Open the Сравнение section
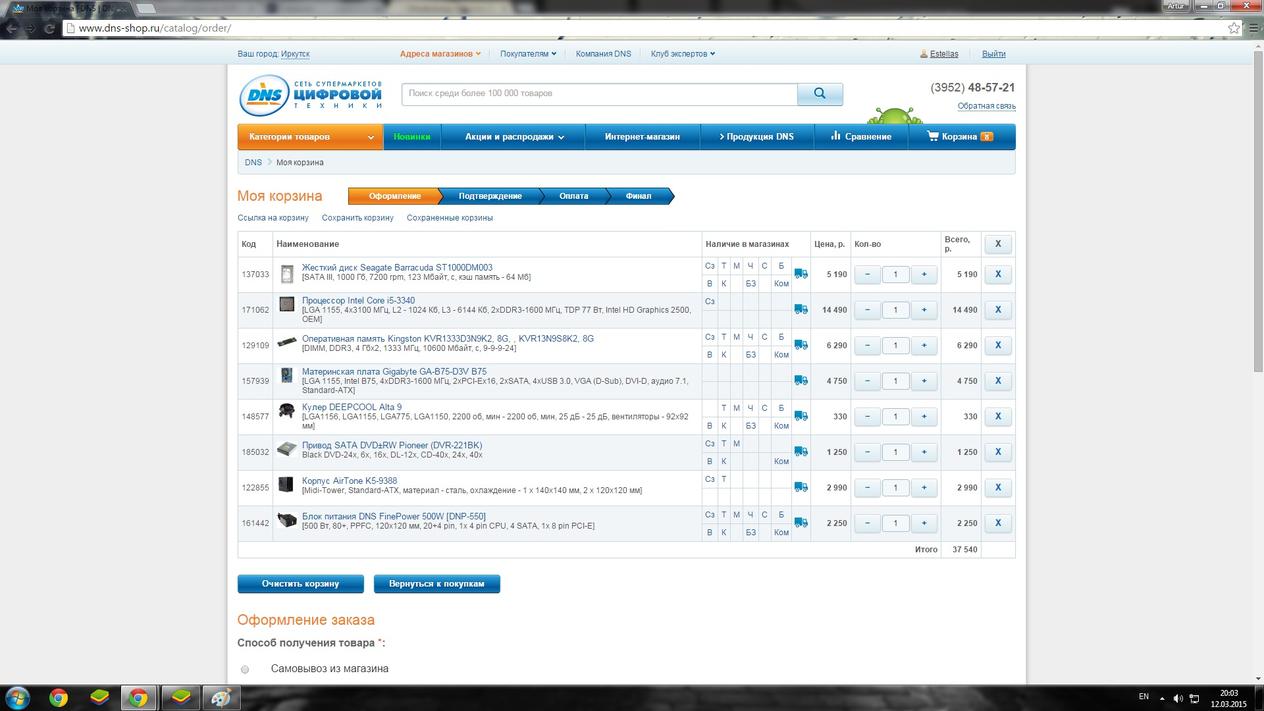The width and height of the screenshot is (1264, 711). (x=861, y=137)
